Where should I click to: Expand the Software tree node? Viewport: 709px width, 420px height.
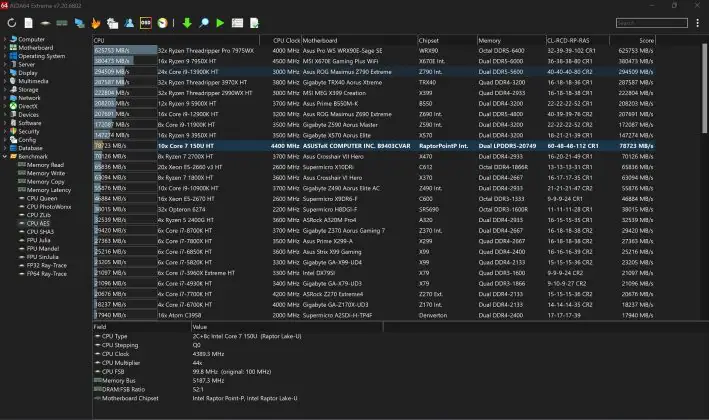tap(5, 123)
